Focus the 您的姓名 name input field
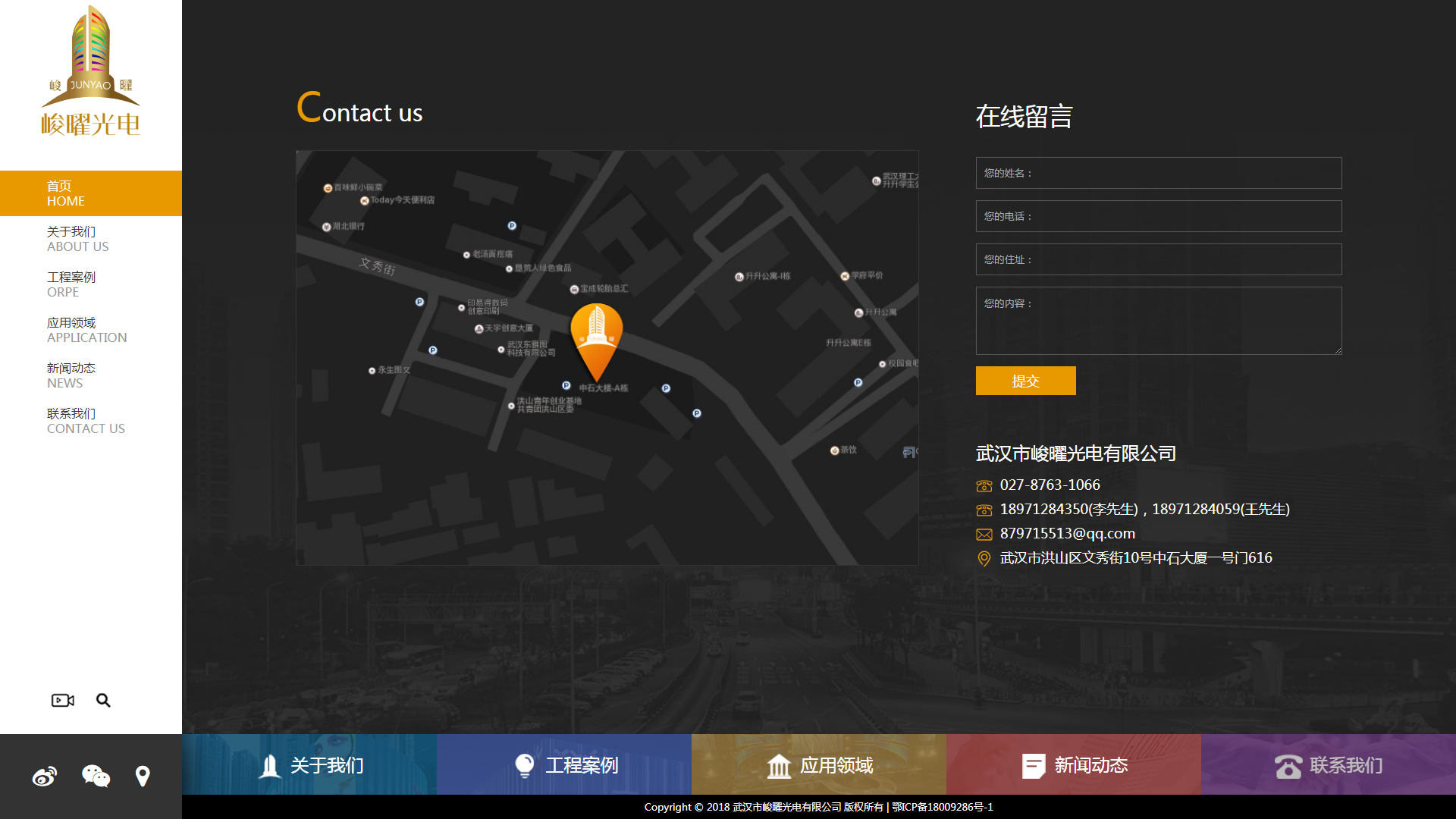1456x819 pixels. tap(1159, 173)
